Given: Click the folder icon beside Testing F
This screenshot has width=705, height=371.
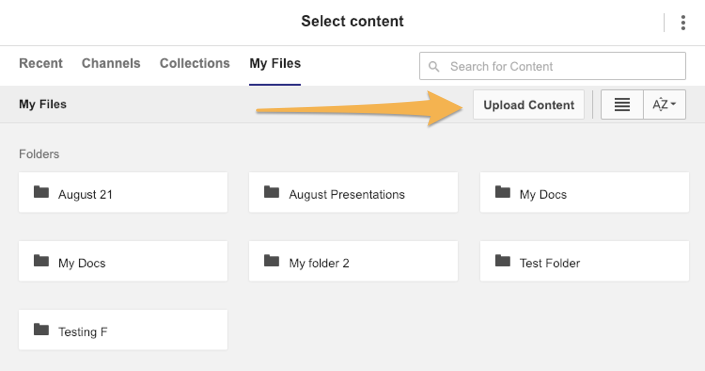Looking at the screenshot, I should (41, 330).
